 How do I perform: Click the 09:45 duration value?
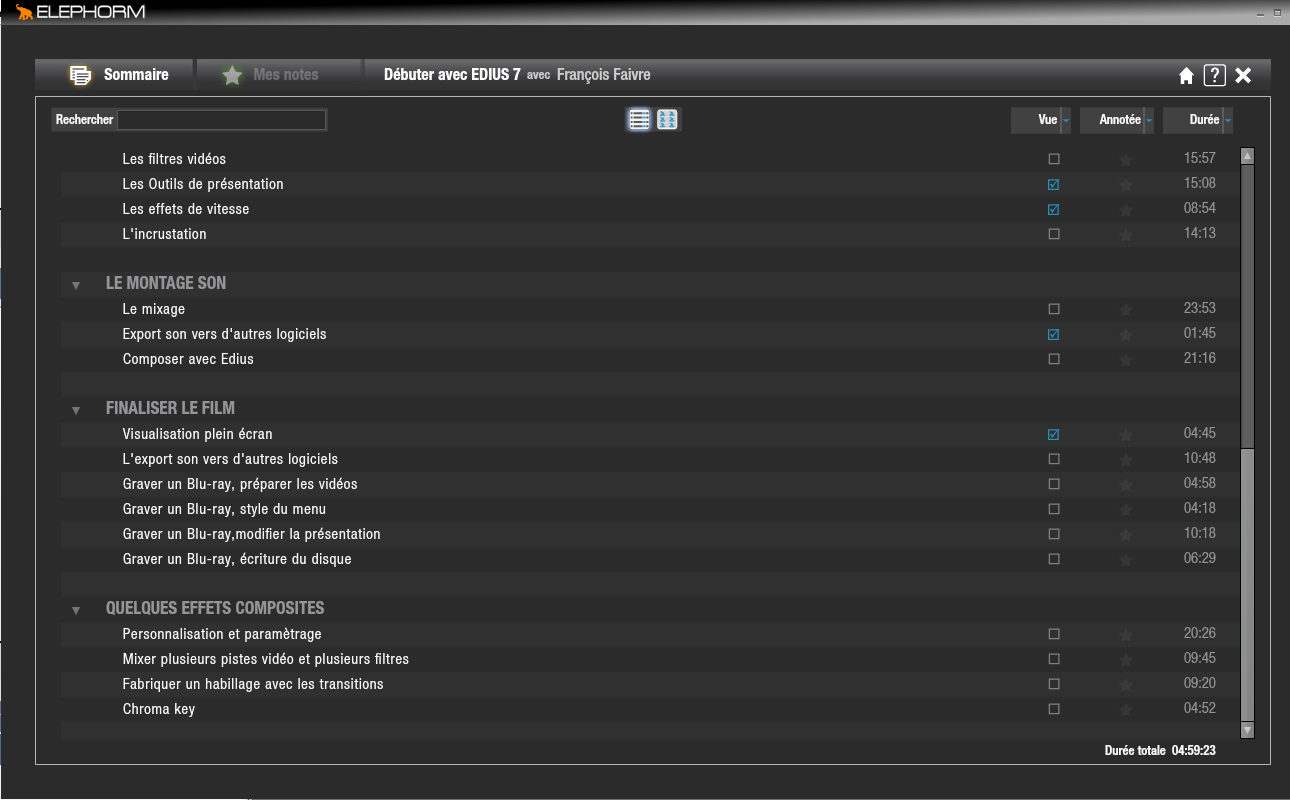[x=1200, y=658]
